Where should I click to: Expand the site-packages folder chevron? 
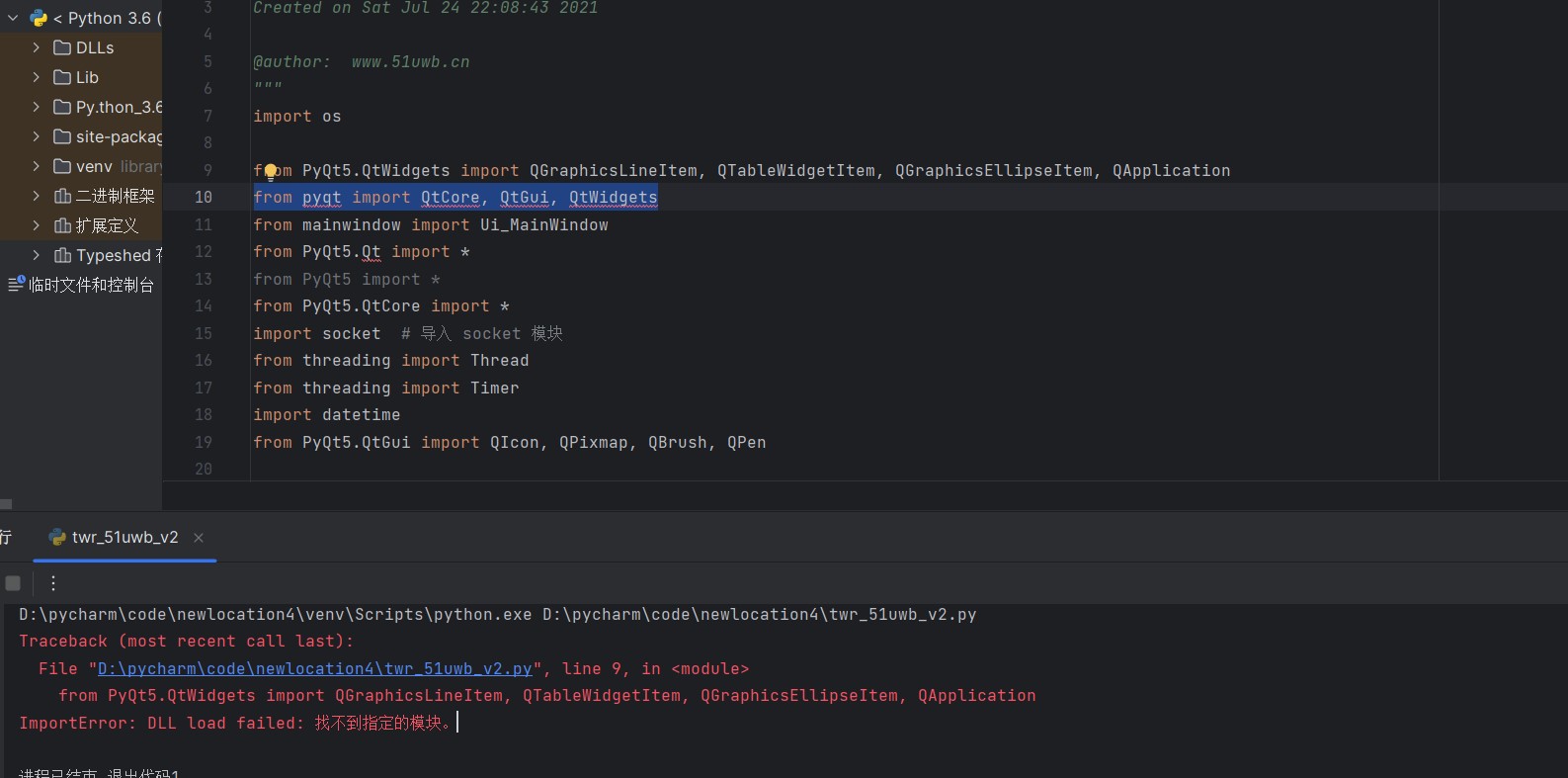tap(37, 136)
